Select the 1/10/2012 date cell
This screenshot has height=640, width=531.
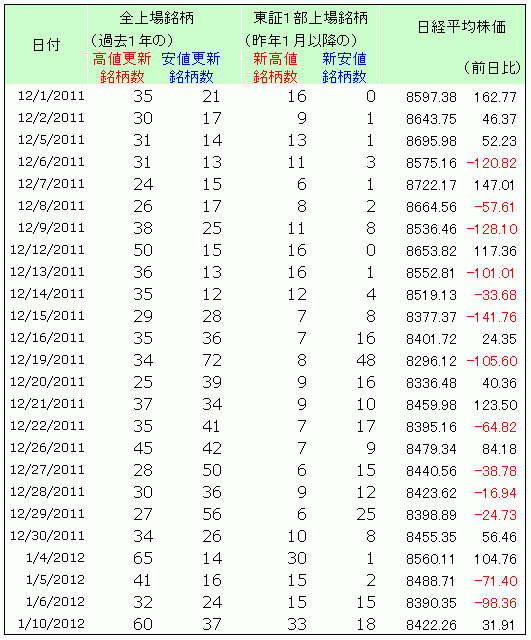51,624
